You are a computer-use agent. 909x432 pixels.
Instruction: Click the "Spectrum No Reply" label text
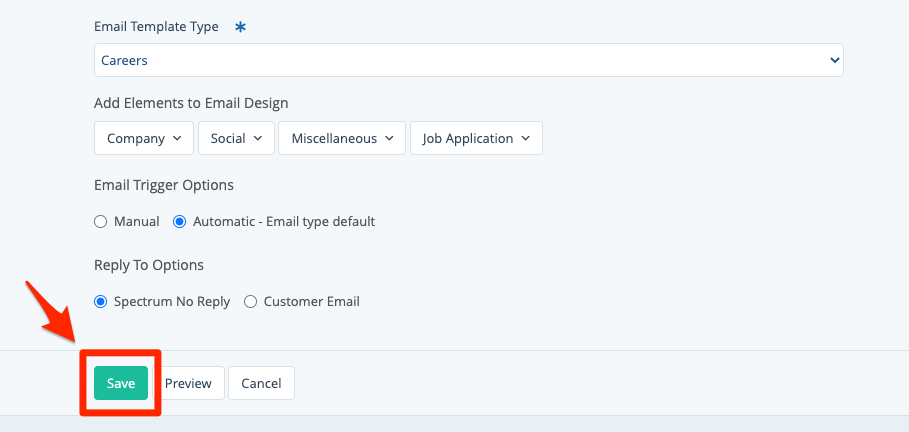coord(172,301)
